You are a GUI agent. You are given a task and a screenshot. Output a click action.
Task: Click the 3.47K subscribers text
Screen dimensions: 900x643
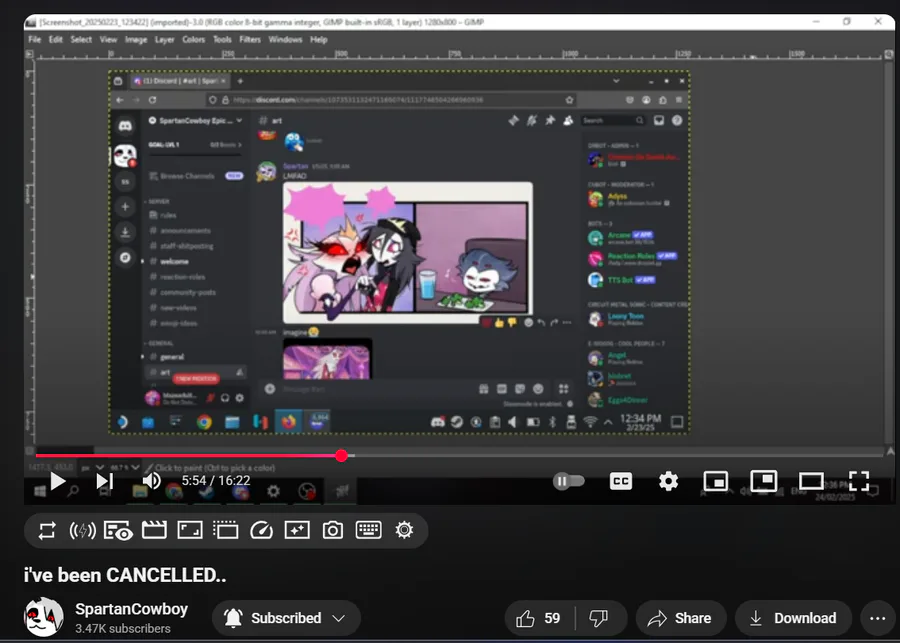click(x=123, y=629)
